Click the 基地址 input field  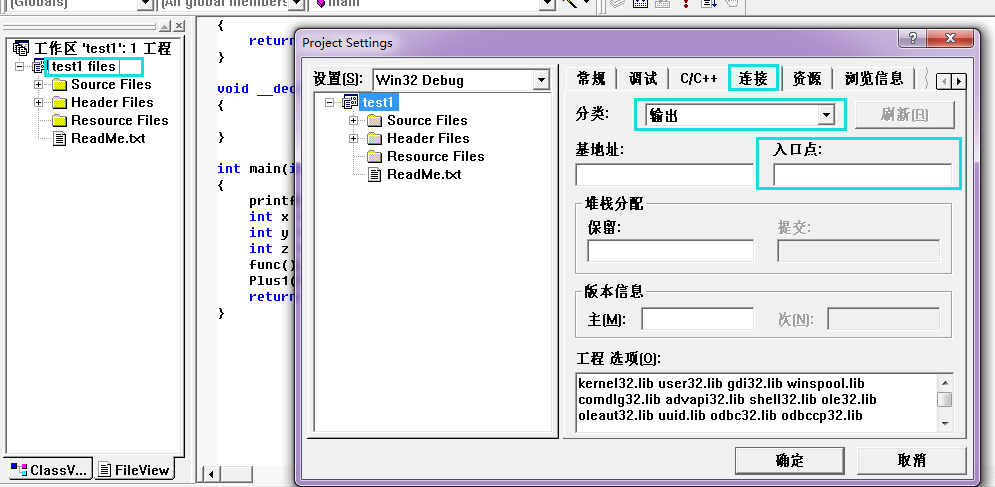pos(664,175)
